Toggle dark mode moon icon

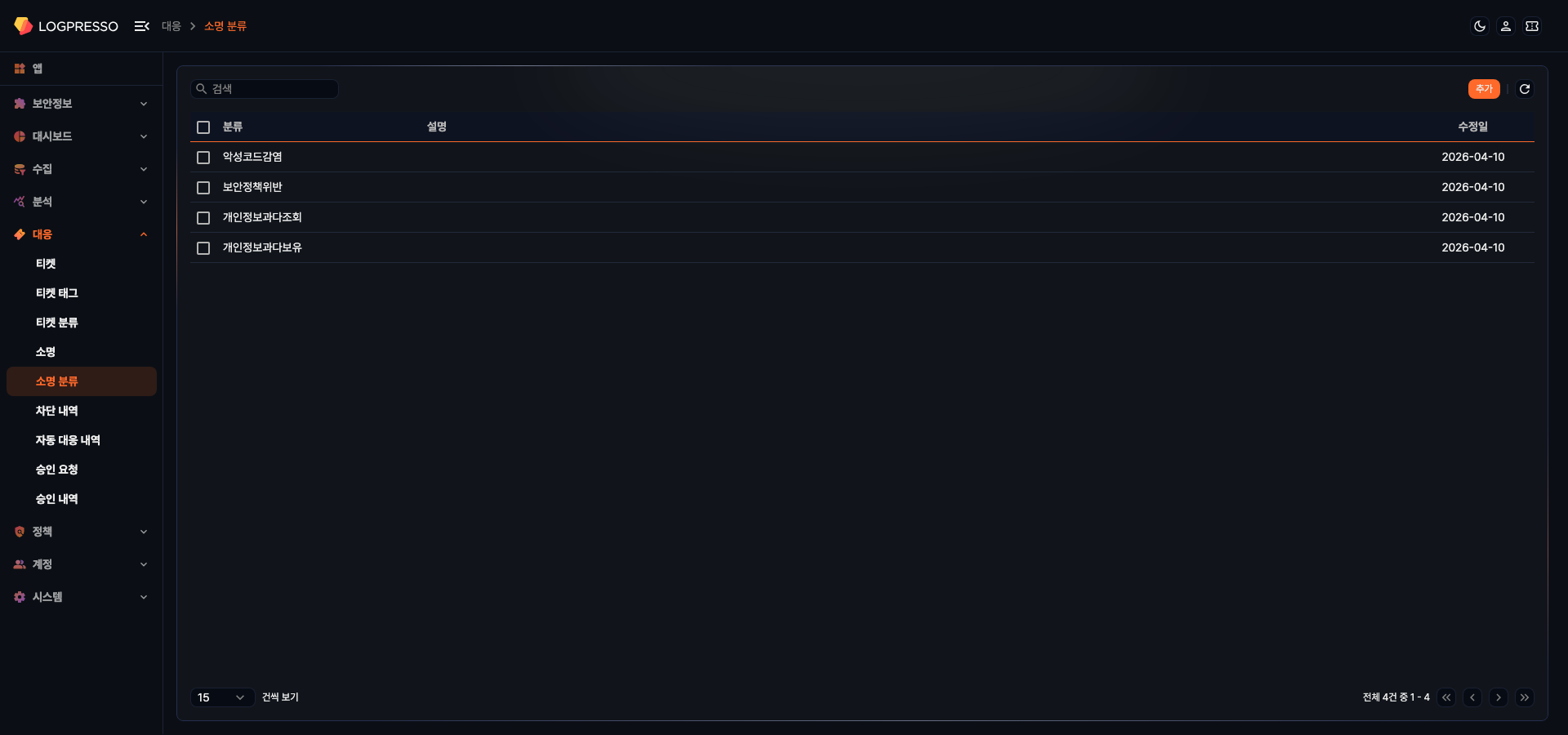pos(1480,26)
